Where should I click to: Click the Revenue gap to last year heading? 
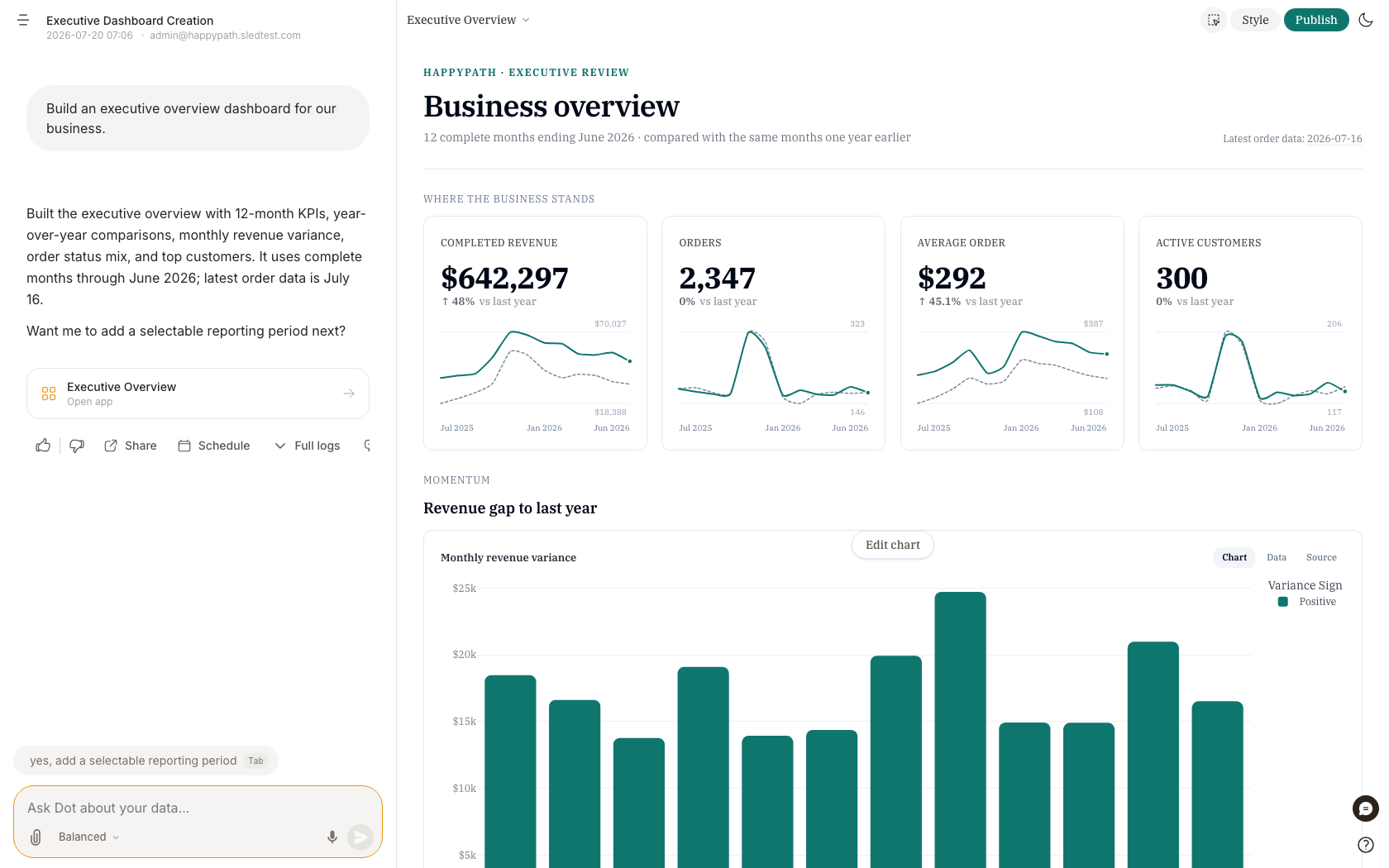[x=510, y=508]
